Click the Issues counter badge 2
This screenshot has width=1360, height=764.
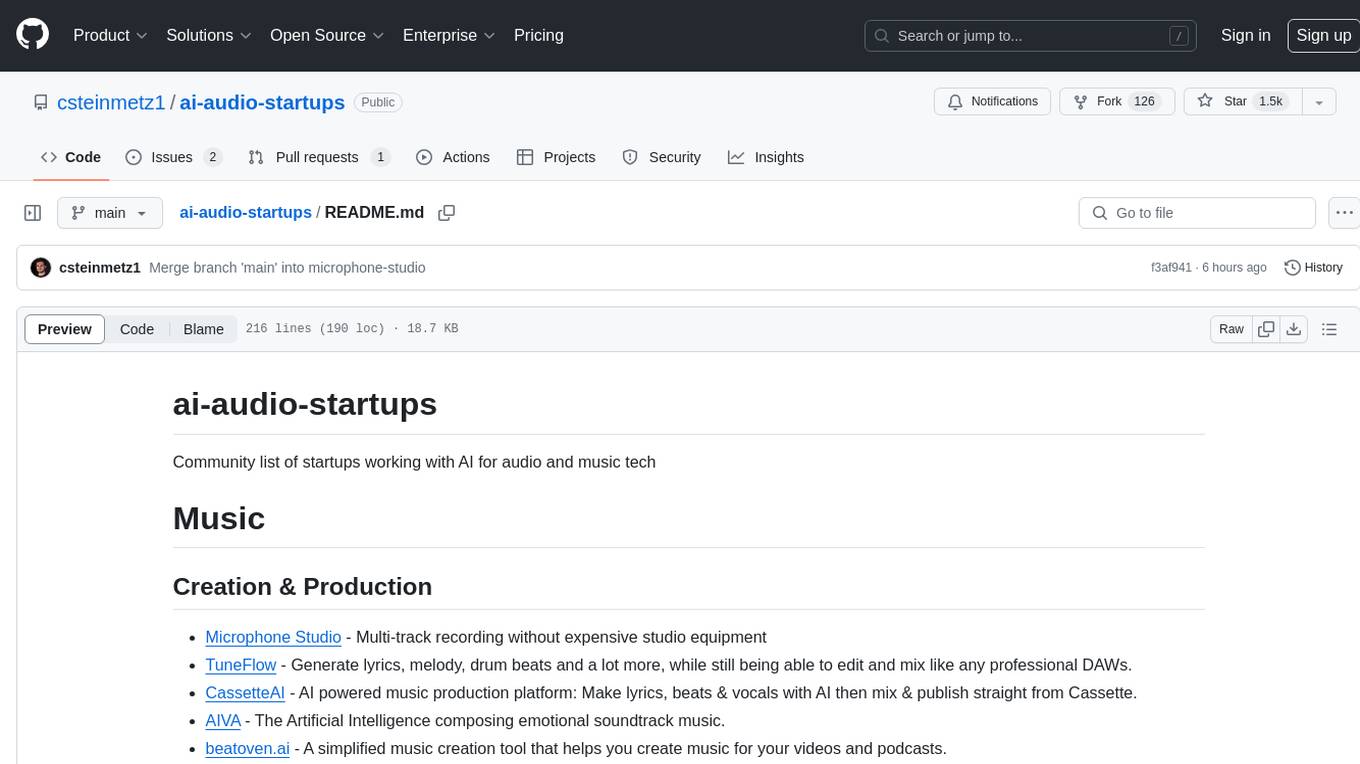[212, 157]
